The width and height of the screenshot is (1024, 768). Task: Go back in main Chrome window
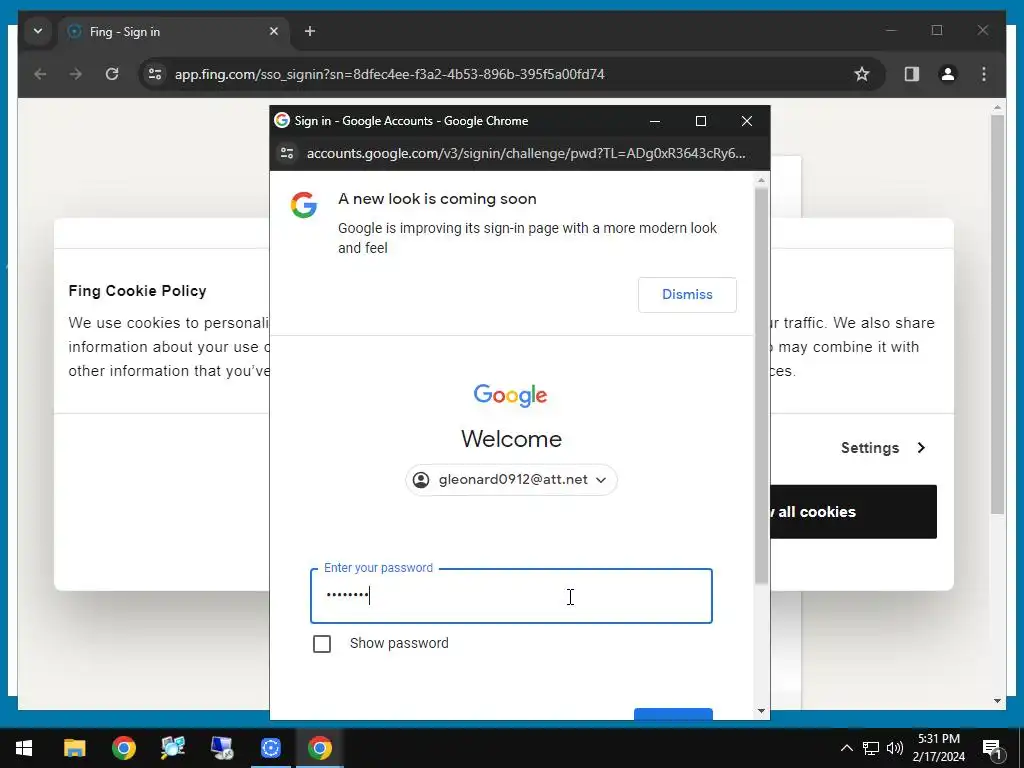(x=40, y=74)
